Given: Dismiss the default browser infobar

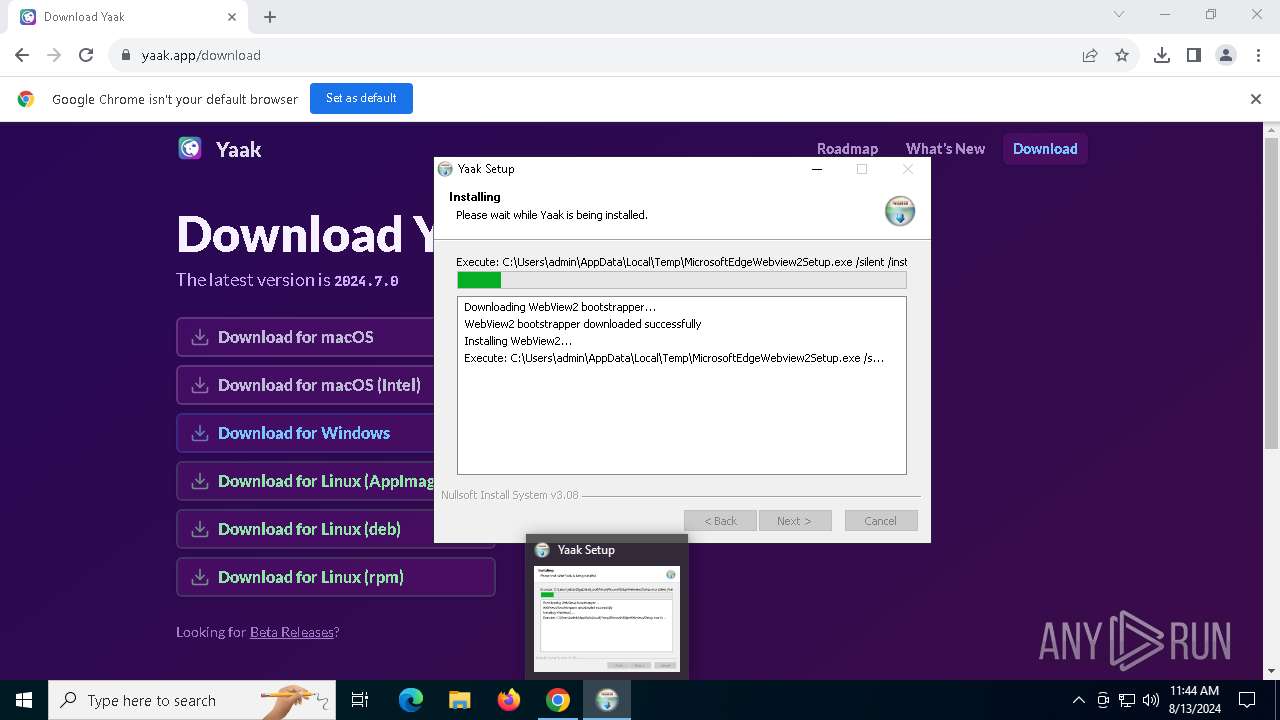Looking at the screenshot, I should (1256, 99).
